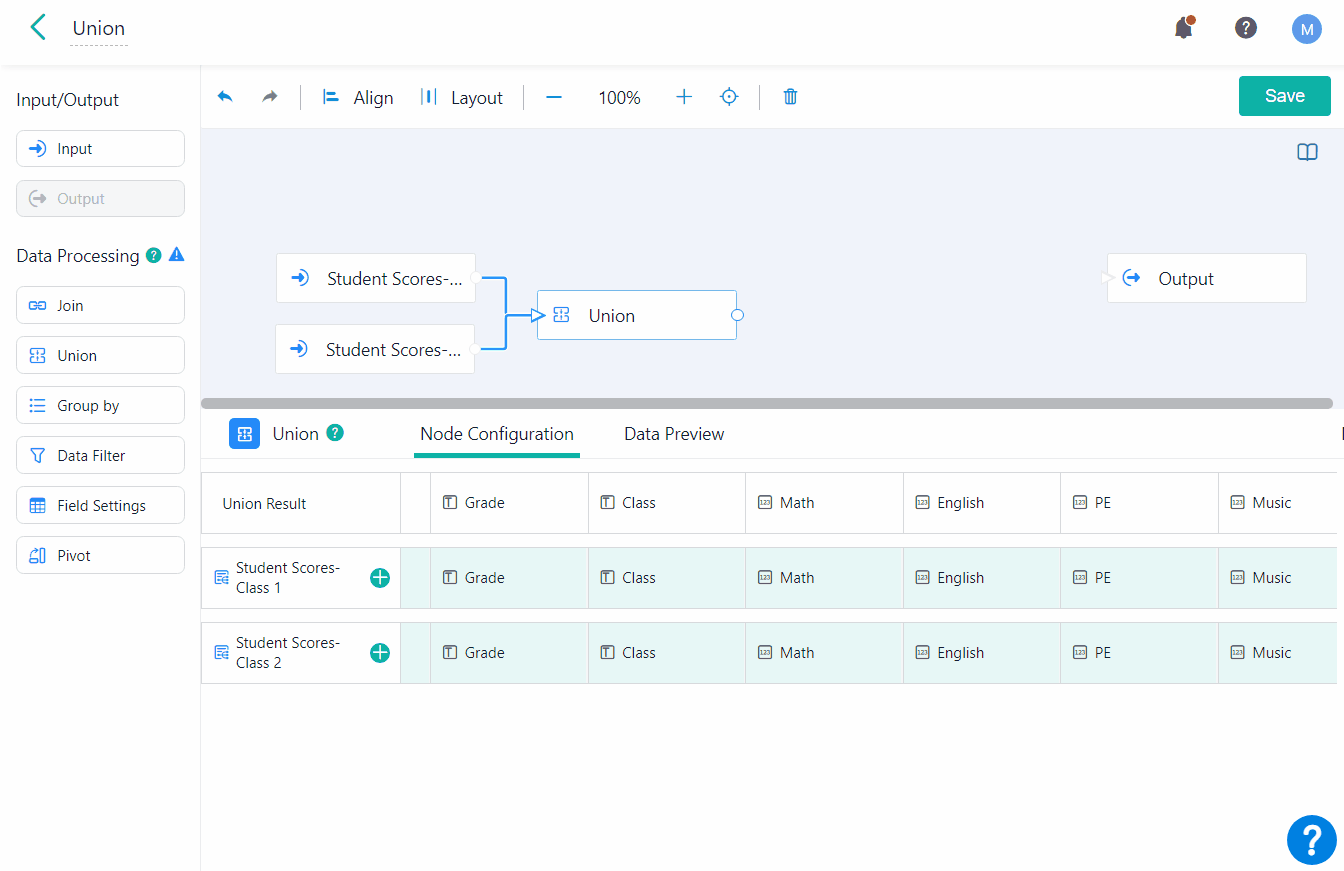Save the data flow
Viewport: 1344px width, 871px height.
[x=1285, y=96]
